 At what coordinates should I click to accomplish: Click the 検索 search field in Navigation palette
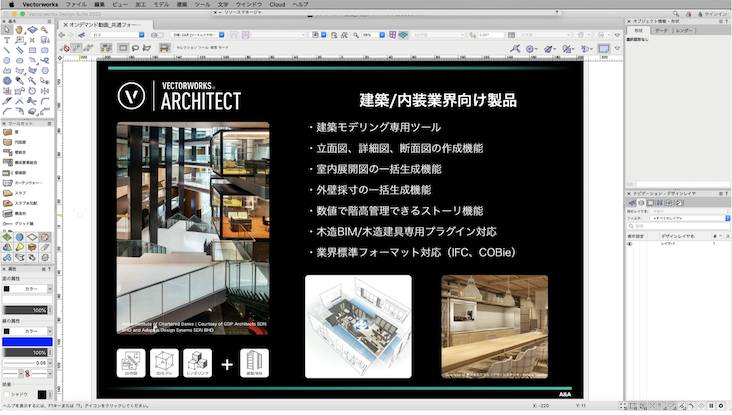click(x=678, y=226)
